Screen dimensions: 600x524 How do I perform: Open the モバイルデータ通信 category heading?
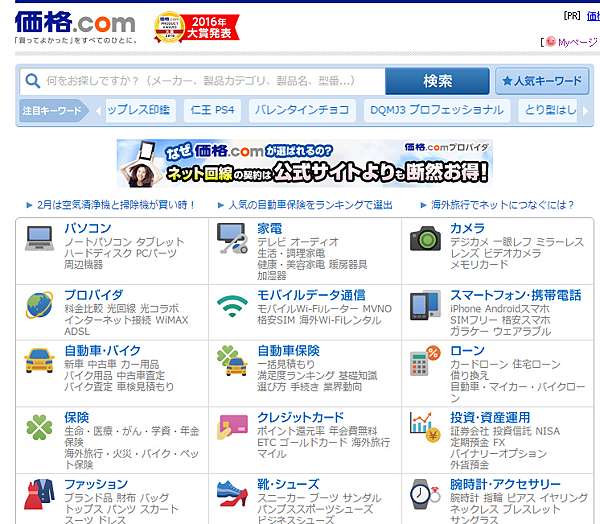[311, 295]
